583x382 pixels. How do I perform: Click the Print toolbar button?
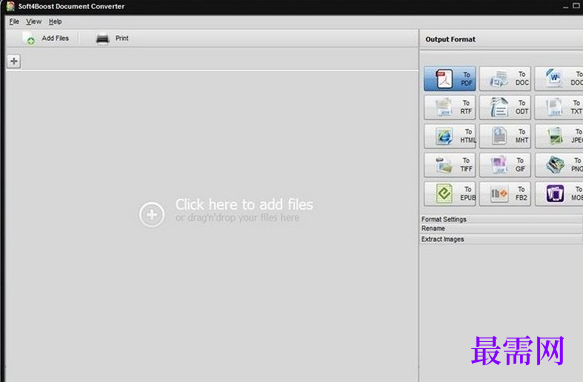pyautogui.click(x=112, y=38)
